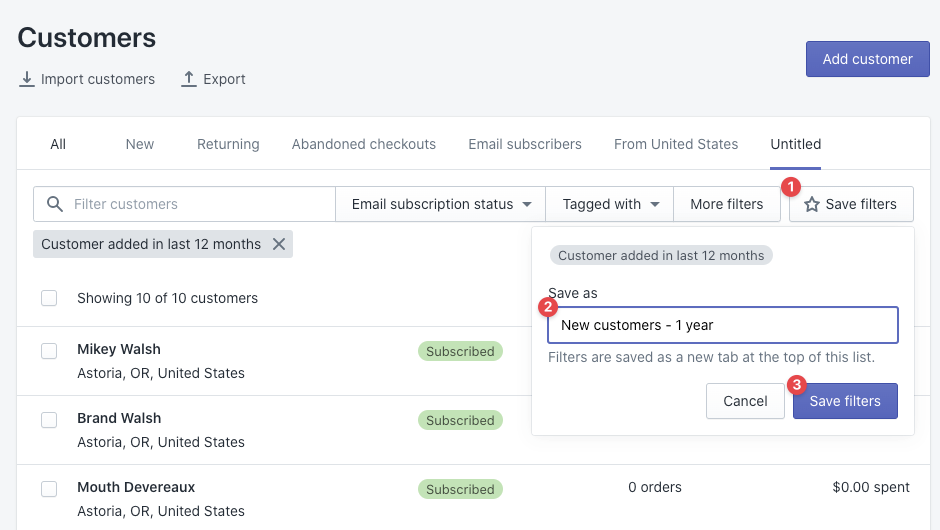
Task: Toggle the select all customers checkbox
Action: (49, 298)
